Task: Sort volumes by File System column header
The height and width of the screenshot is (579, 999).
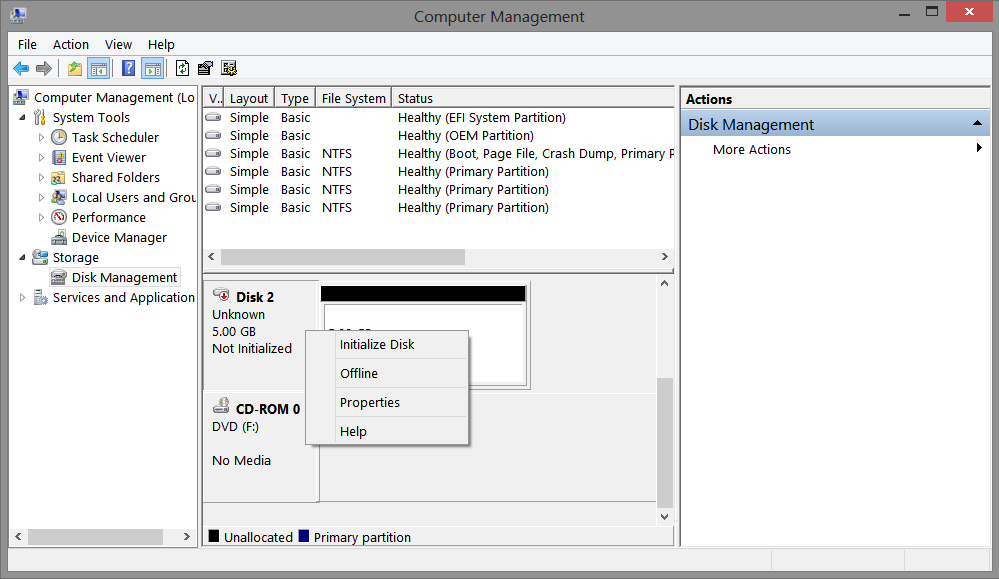Action: click(x=353, y=98)
